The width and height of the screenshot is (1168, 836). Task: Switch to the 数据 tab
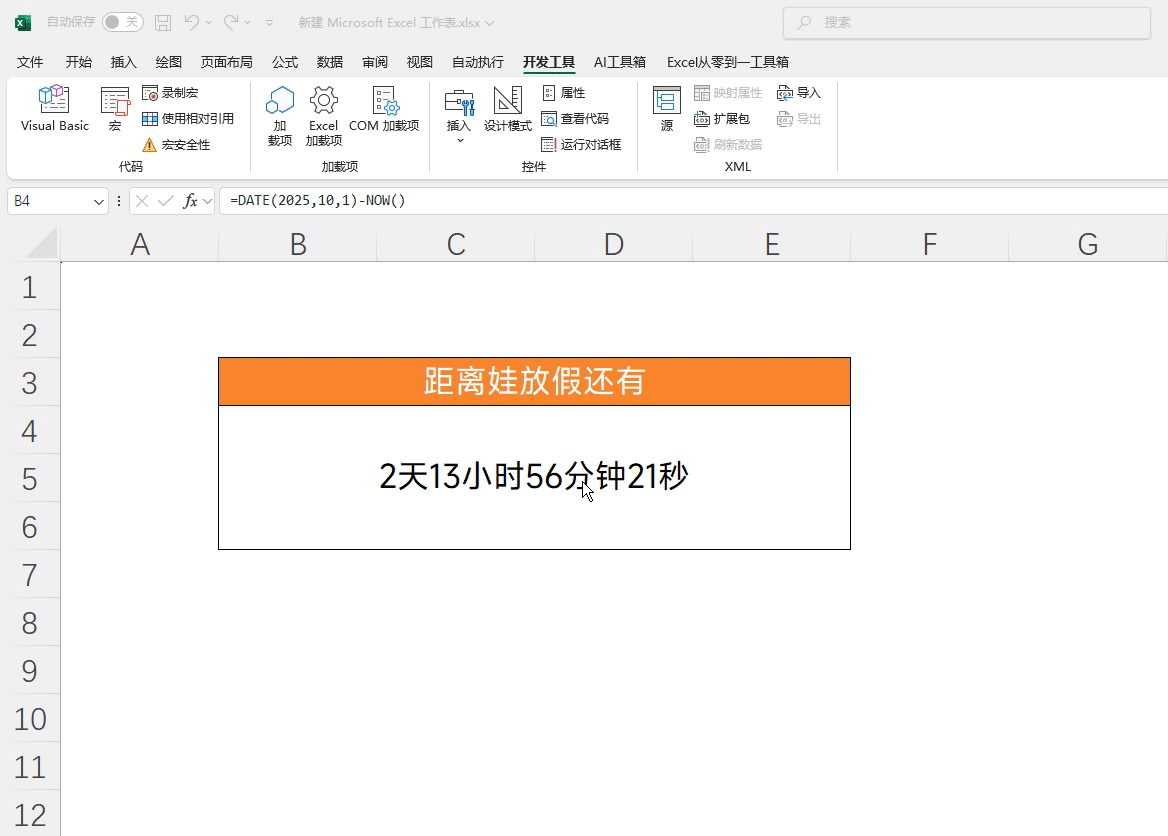point(329,62)
